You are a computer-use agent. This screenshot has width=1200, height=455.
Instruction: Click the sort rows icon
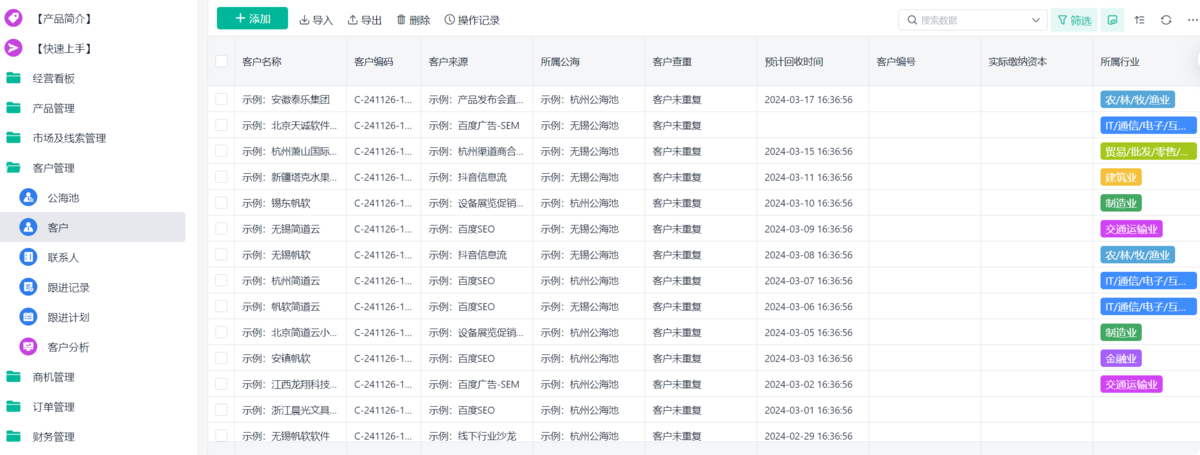(1139, 20)
